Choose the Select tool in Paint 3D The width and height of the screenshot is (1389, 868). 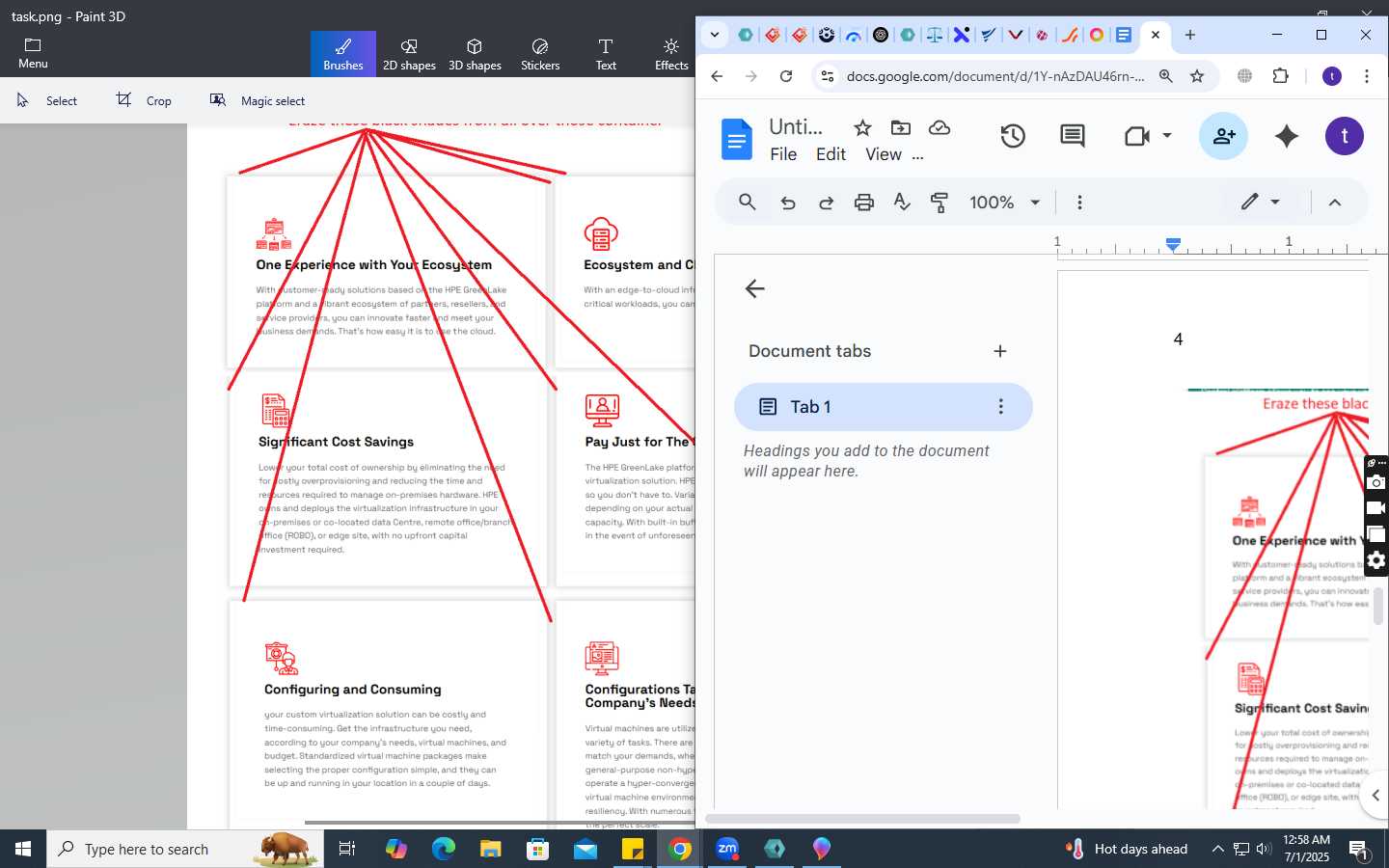click(x=48, y=100)
